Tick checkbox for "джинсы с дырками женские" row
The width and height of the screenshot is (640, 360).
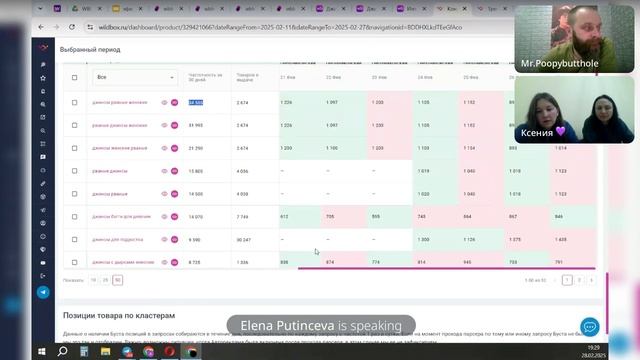pyautogui.click(x=74, y=262)
